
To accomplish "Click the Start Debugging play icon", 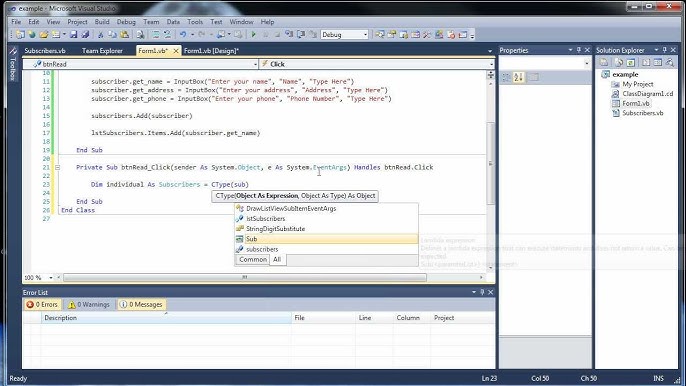I will [x=253, y=35].
